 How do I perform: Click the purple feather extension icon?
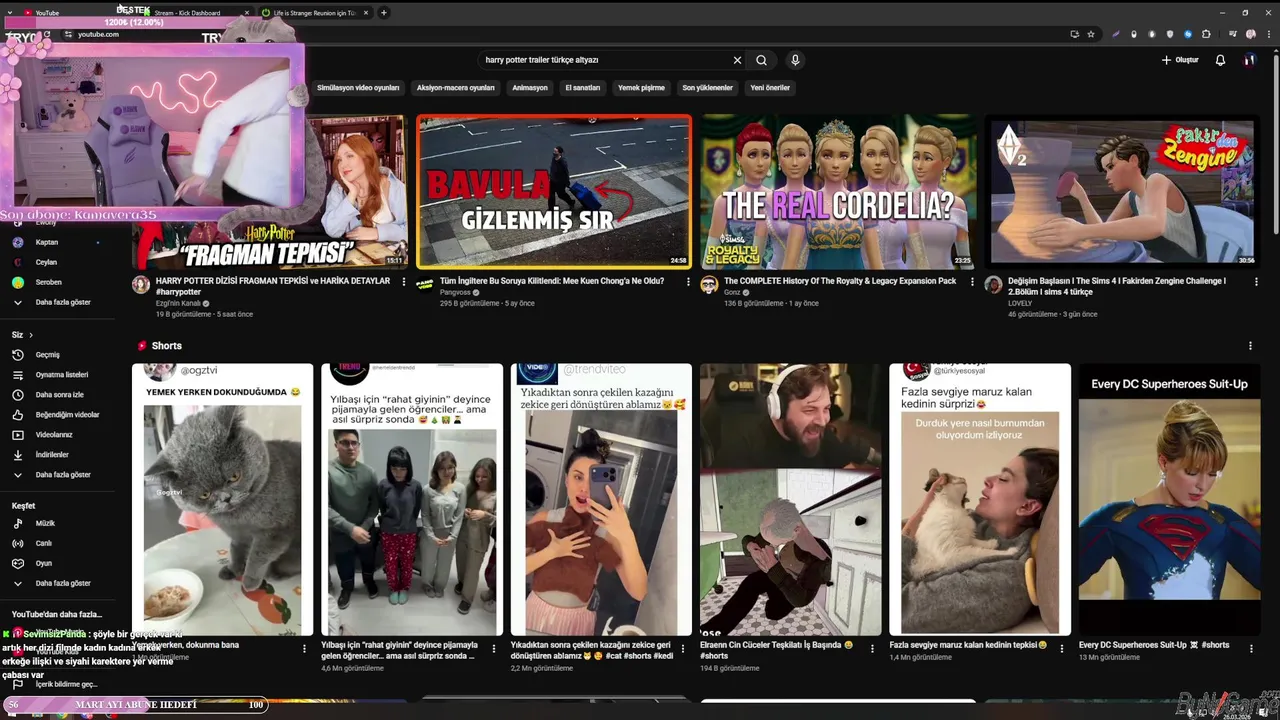click(1116, 34)
